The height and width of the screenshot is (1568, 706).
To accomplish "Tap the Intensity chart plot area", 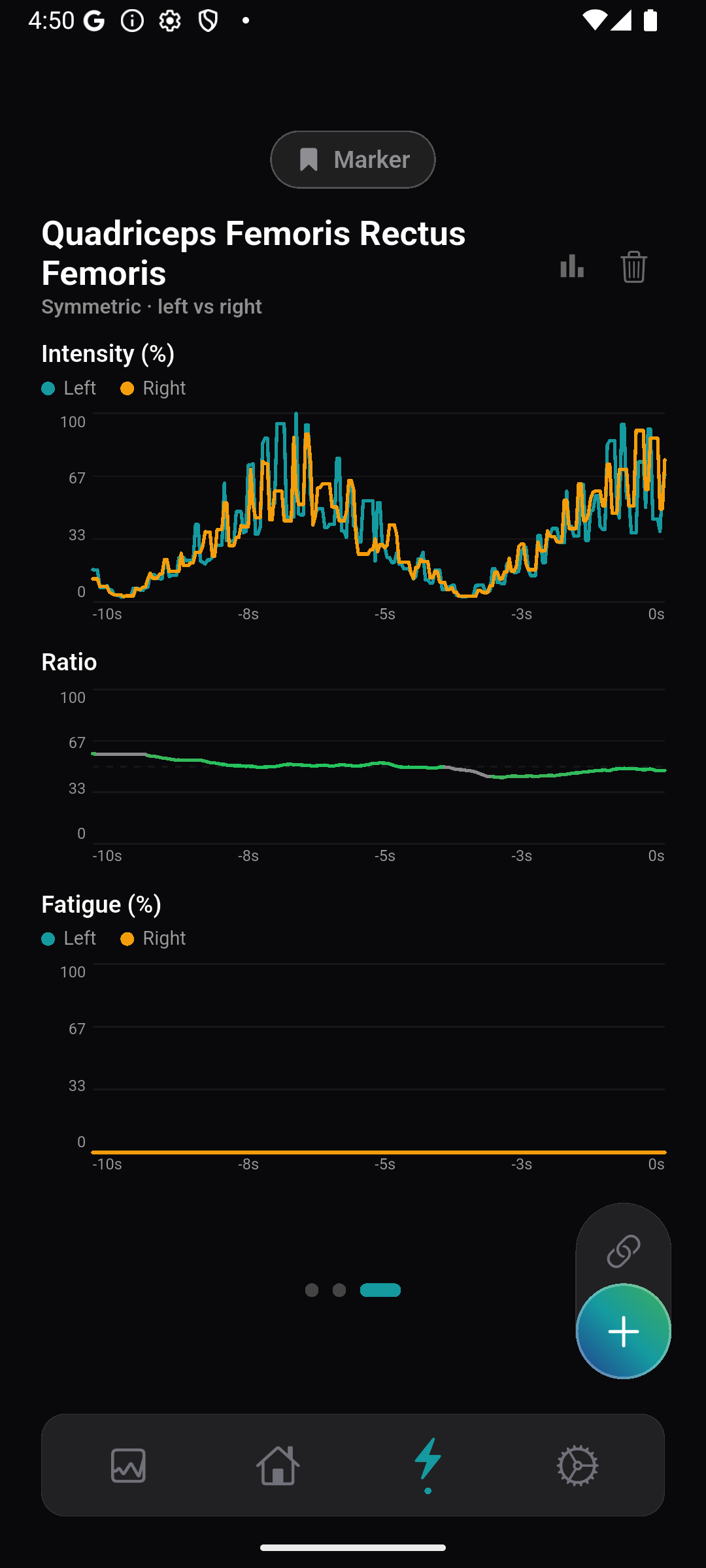I will [x=378, y=506].
